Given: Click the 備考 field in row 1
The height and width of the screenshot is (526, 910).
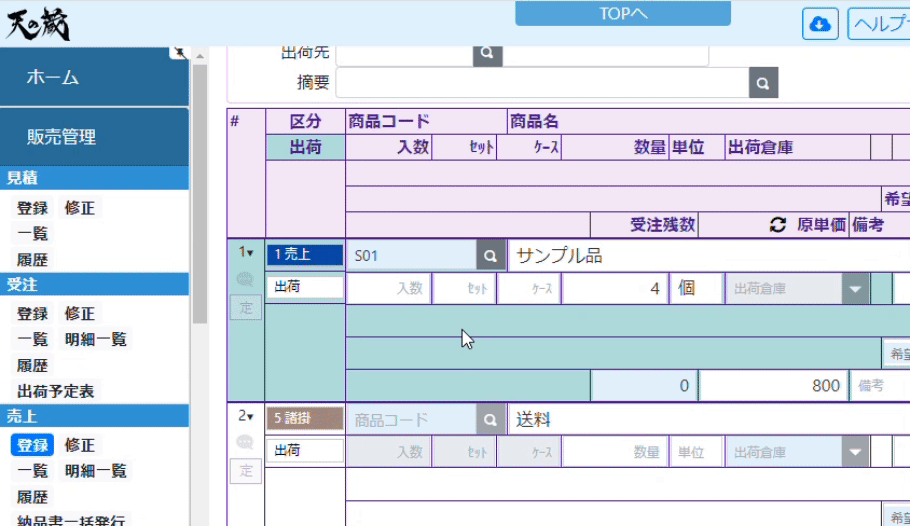Looking at the screenshot, I should coord(880,386).
